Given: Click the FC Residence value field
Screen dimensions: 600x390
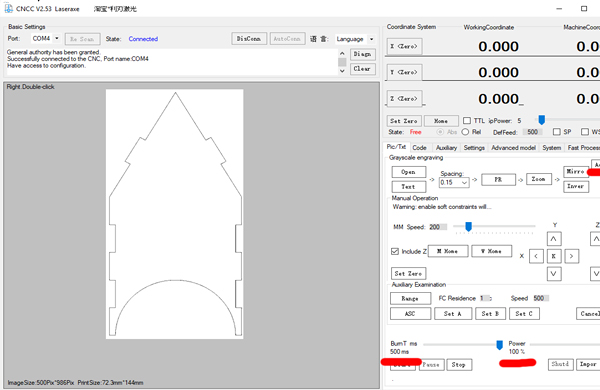Looking at the screenshot, I should point(486,298).
